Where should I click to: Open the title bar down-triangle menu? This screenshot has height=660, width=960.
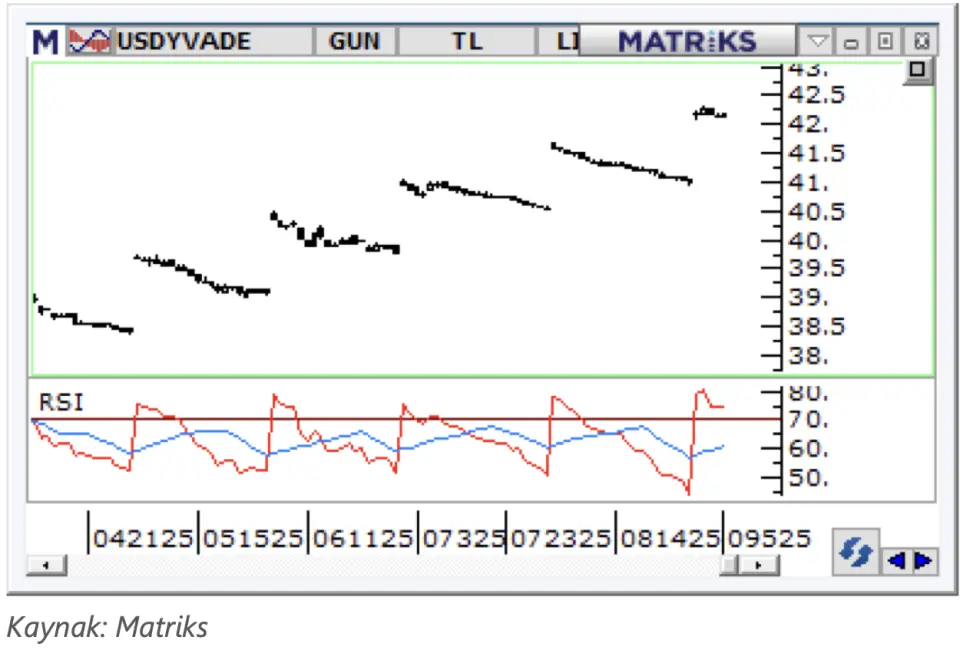(x=818, y=42)
